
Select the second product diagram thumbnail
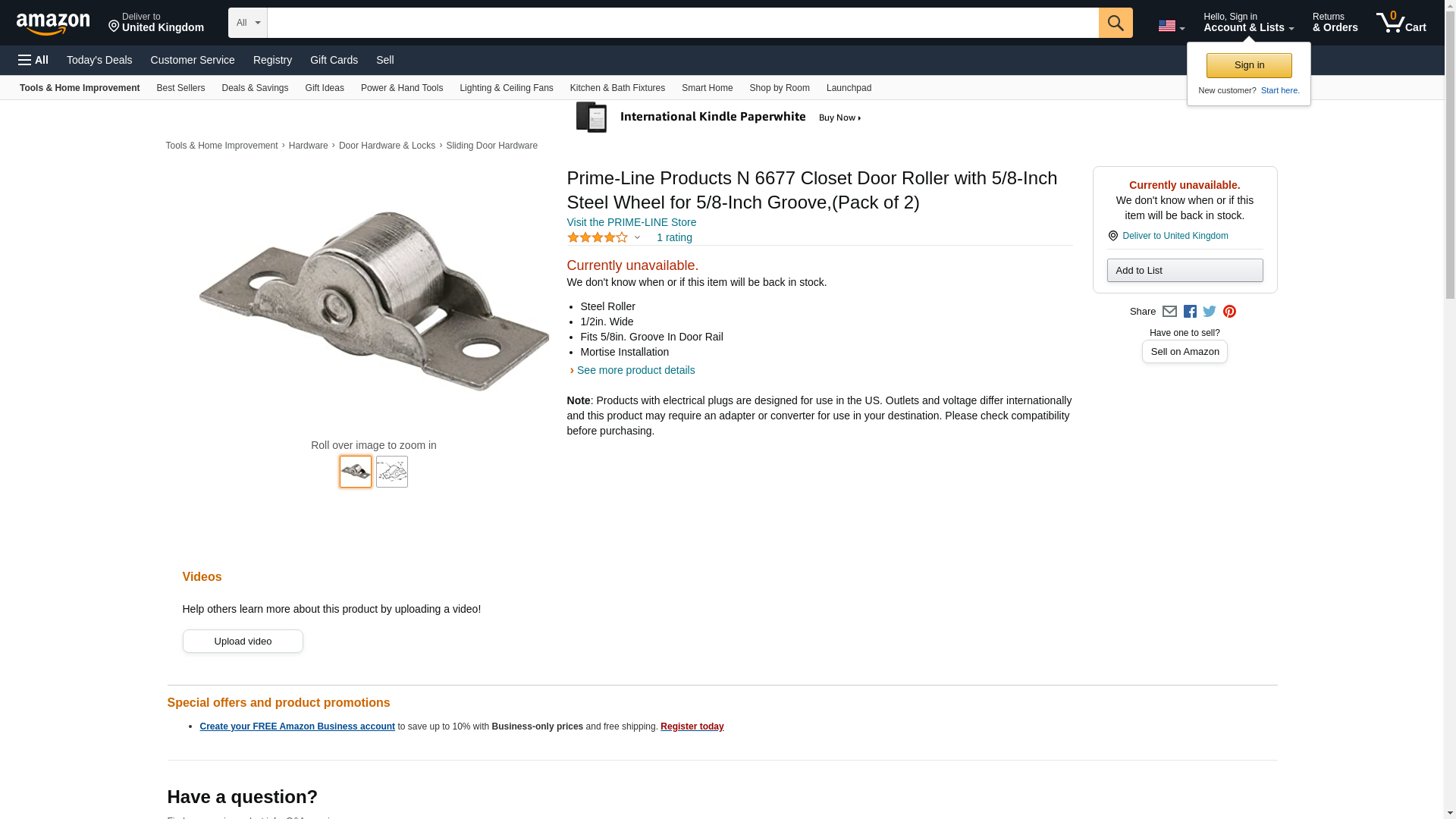(x=392, y=472)
